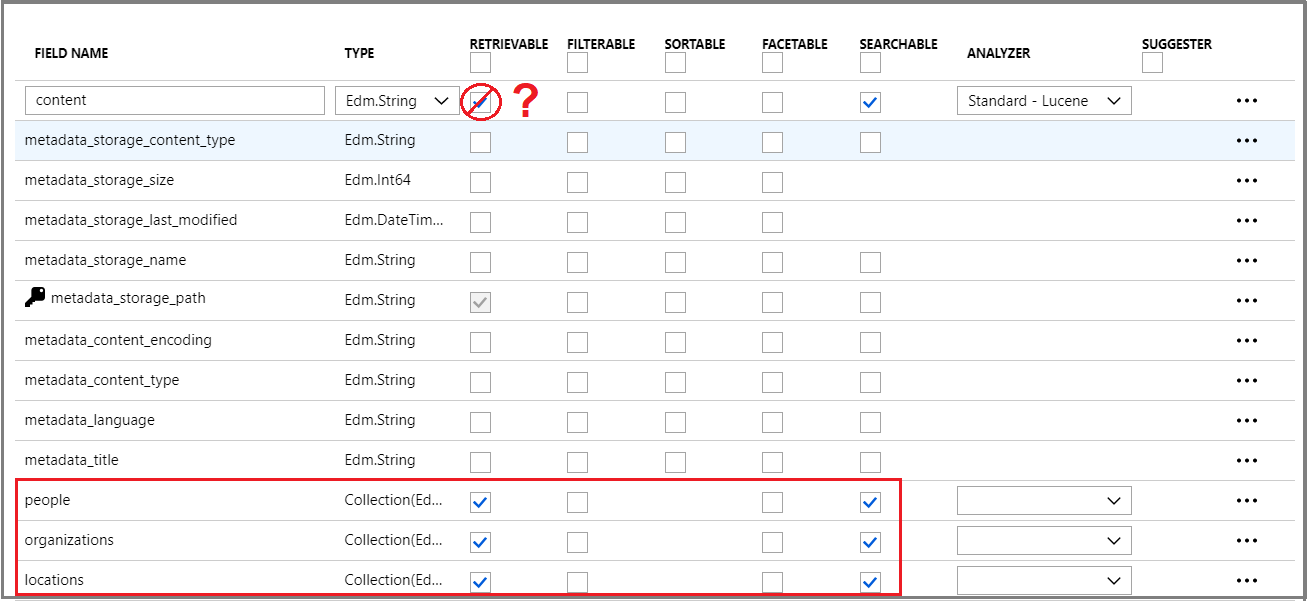Screen dimensions: 1307x601
Task: Open analyzer dropdown for organizations field
Action: click(1044, 540)
